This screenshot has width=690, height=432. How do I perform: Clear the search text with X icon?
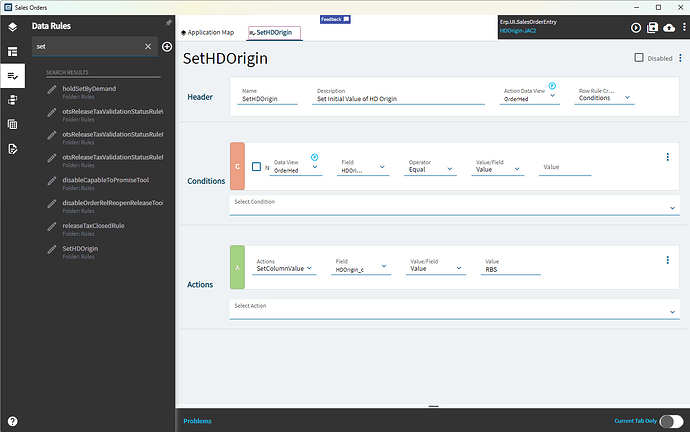tap(148, 47)
